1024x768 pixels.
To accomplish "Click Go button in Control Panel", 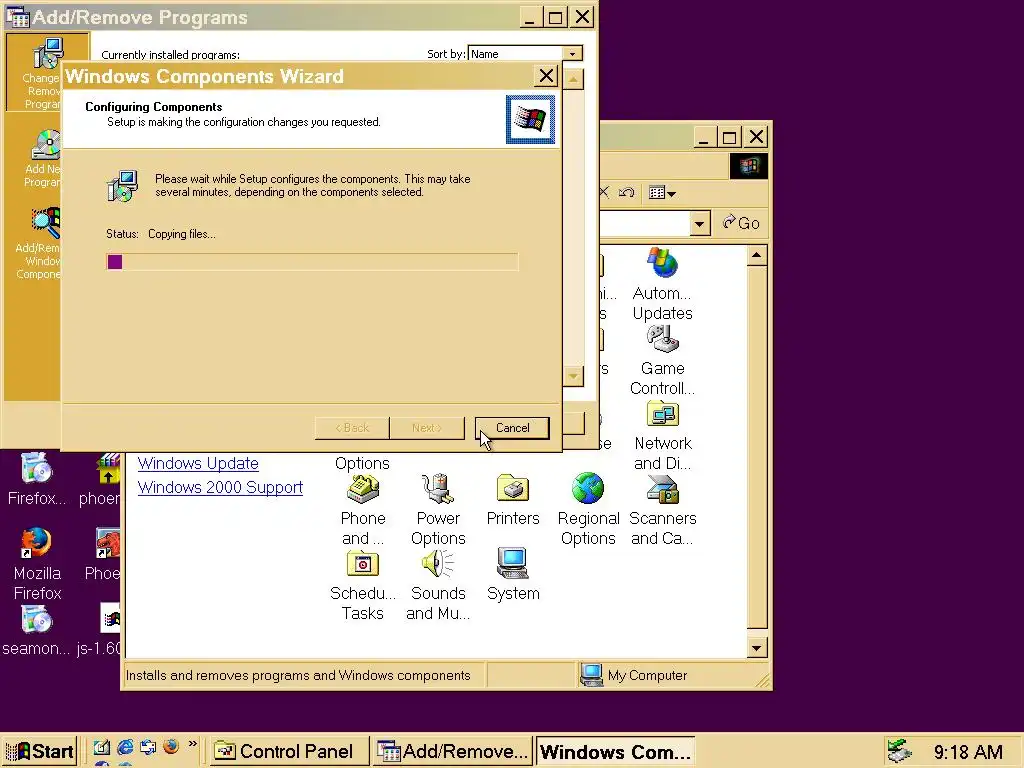I will (x=741, y=223).
